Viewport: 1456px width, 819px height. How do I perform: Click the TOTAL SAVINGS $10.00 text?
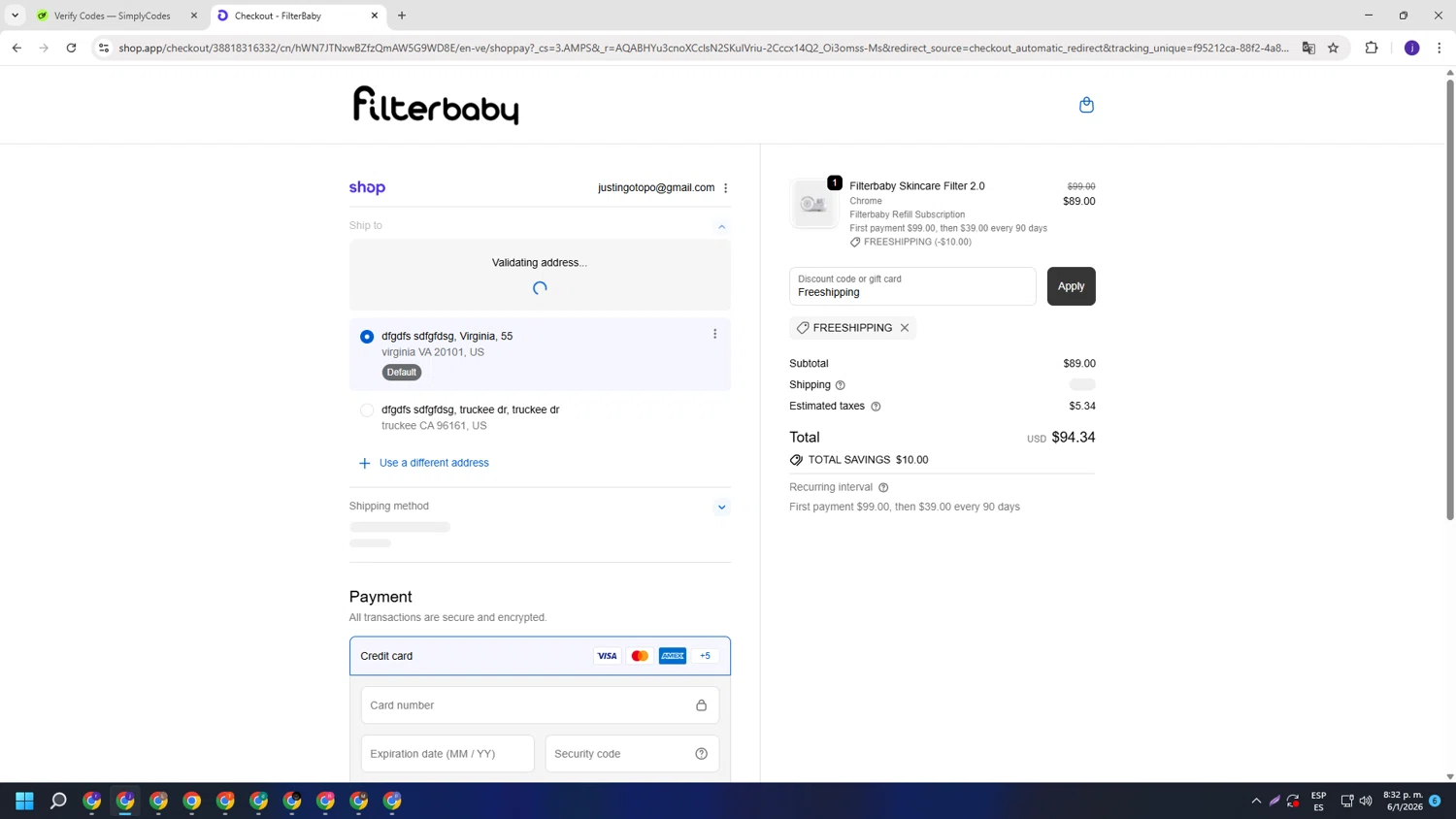868,460
